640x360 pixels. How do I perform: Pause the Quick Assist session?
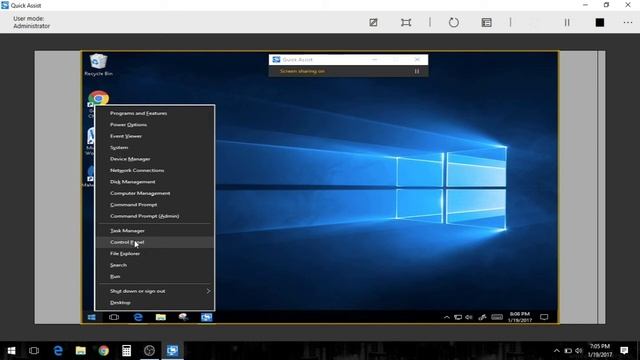click(x=567, y=22)
